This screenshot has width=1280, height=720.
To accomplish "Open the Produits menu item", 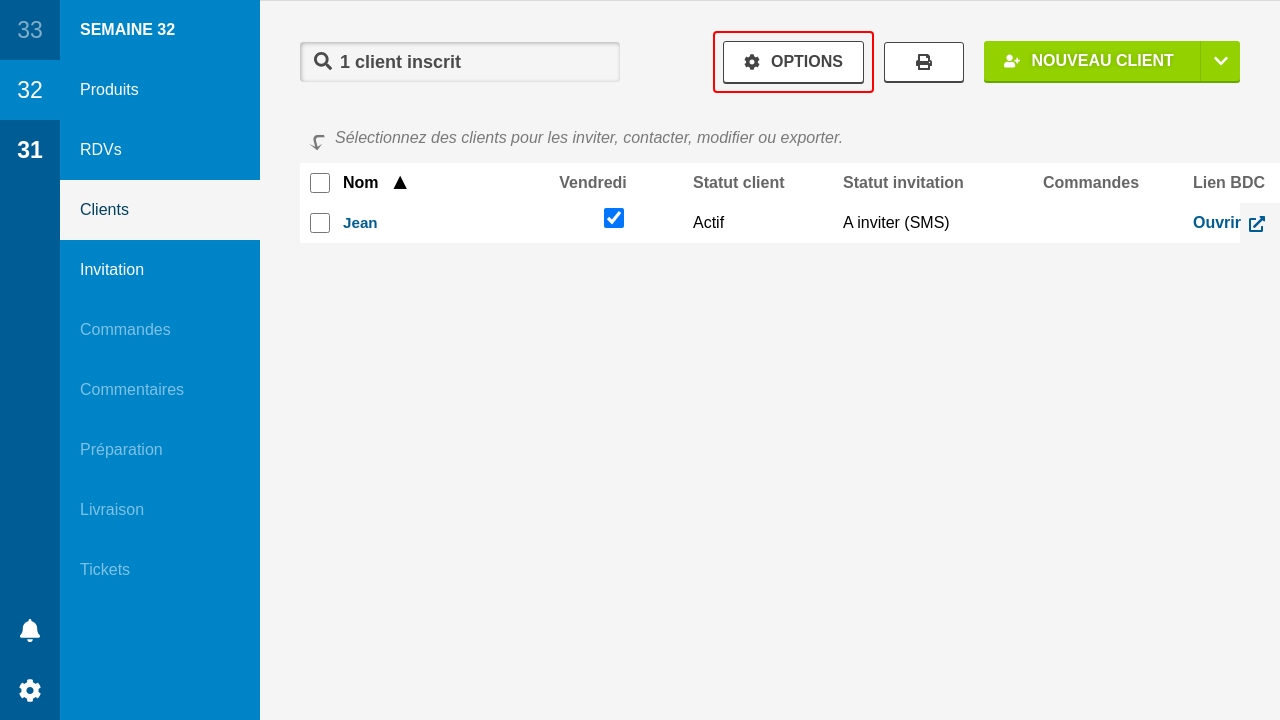I will tap(109, 90).
